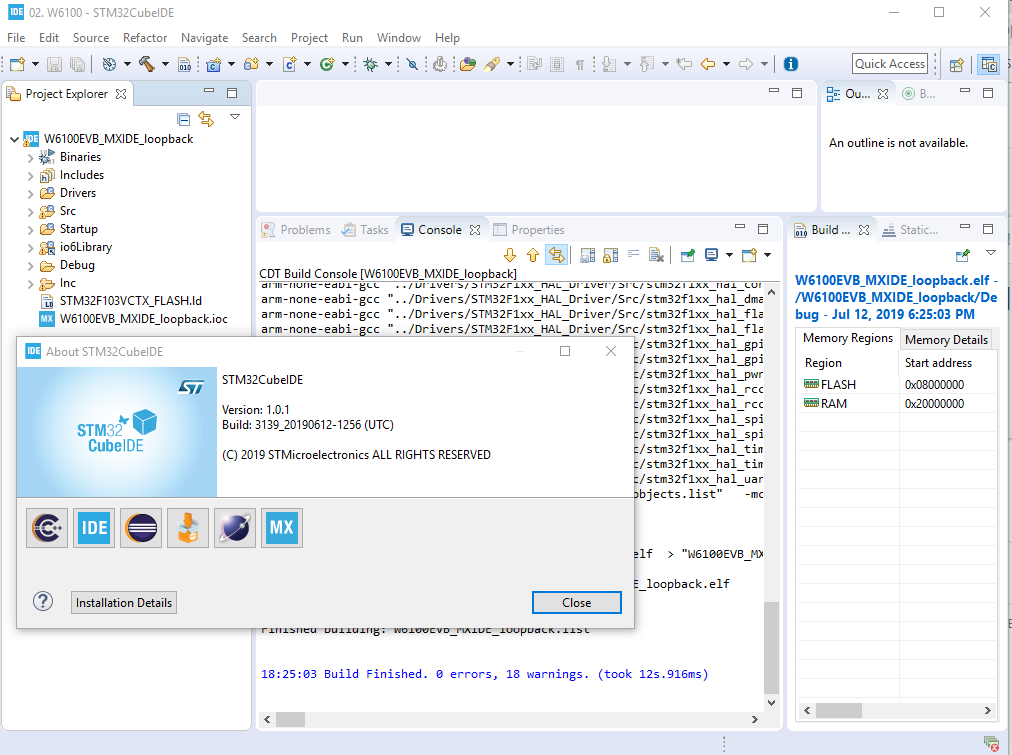Expand the io6Library folder node
This screenshot has height=755, width=1012.
(x=30, y=247)
